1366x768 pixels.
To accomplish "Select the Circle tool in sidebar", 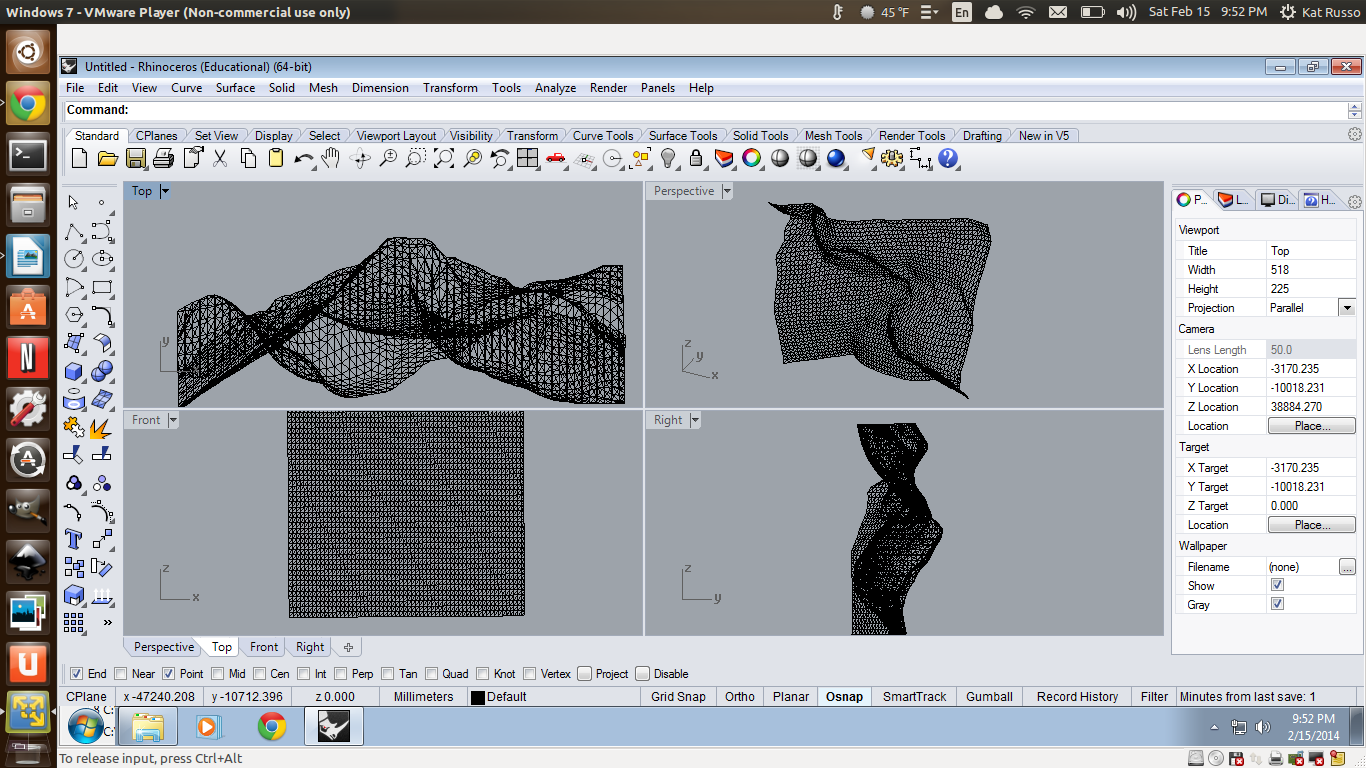I will tap(74, 259).
